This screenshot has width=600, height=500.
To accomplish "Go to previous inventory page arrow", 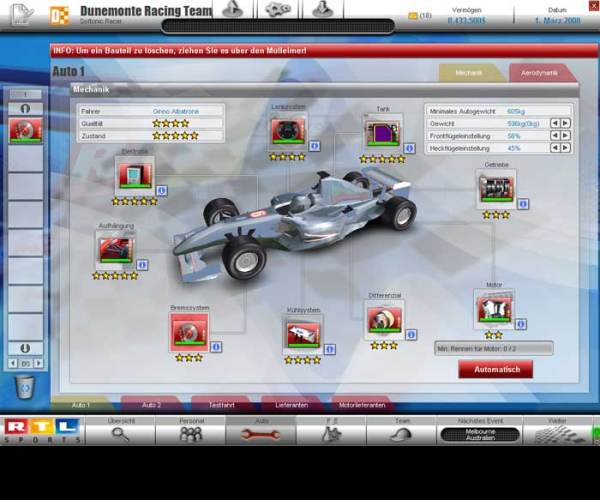I will coord(13,363).
